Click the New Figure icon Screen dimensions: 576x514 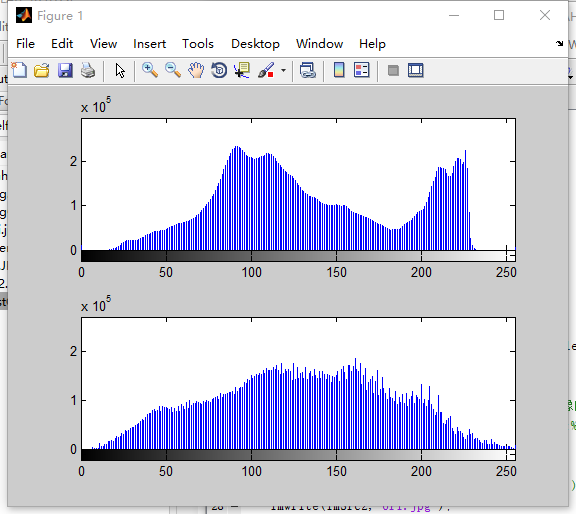click(19, 70)
